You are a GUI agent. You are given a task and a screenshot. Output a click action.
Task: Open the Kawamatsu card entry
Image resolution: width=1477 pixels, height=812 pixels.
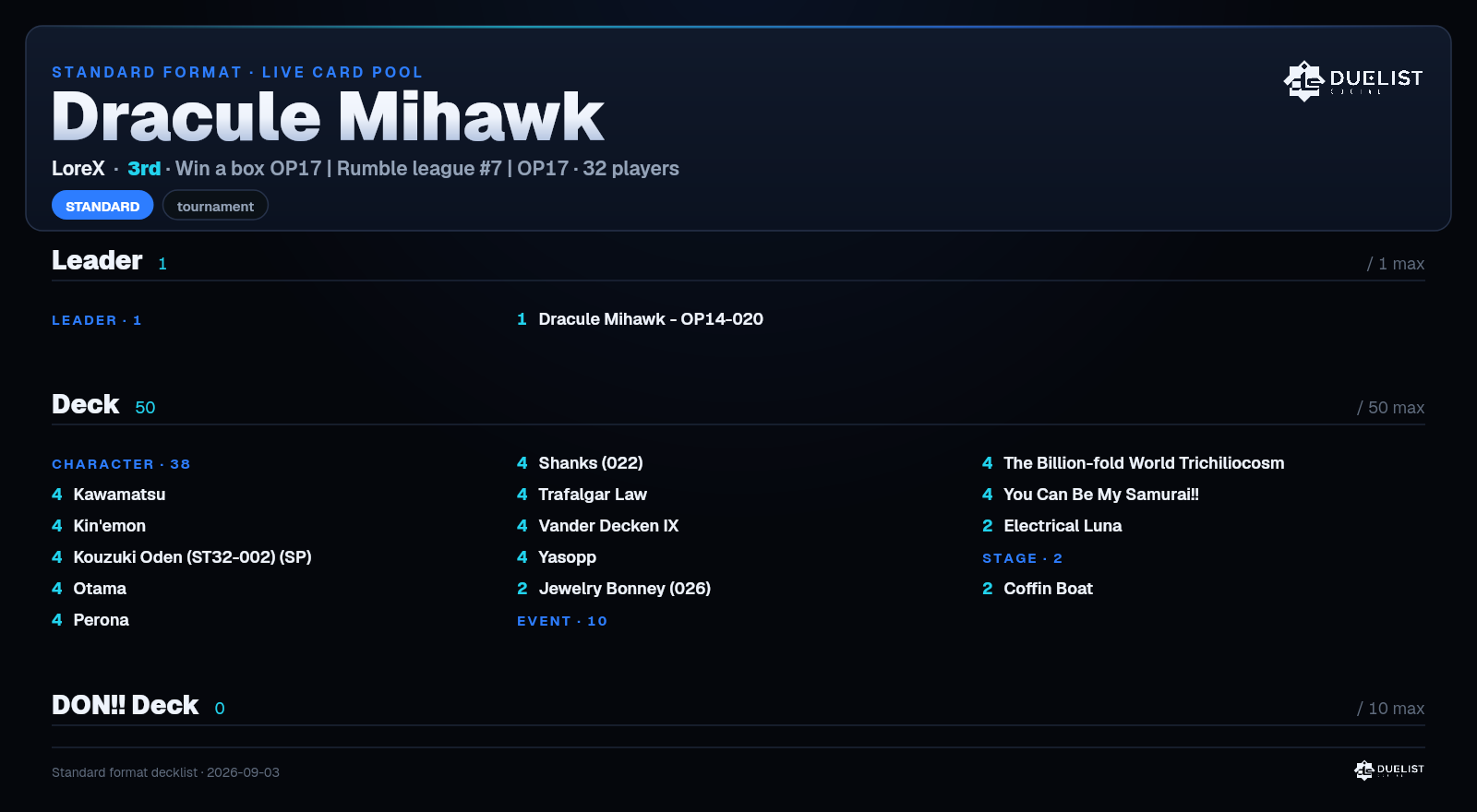tap(109, 495)
